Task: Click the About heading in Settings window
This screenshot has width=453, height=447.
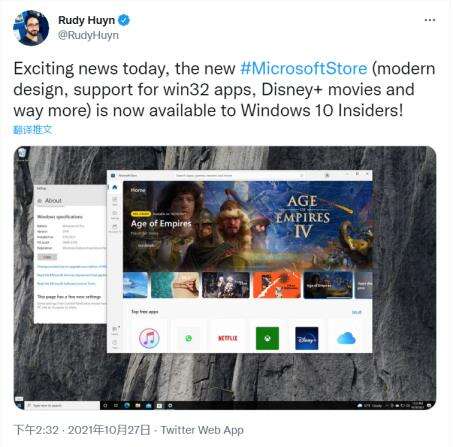Action: point(53,200)
